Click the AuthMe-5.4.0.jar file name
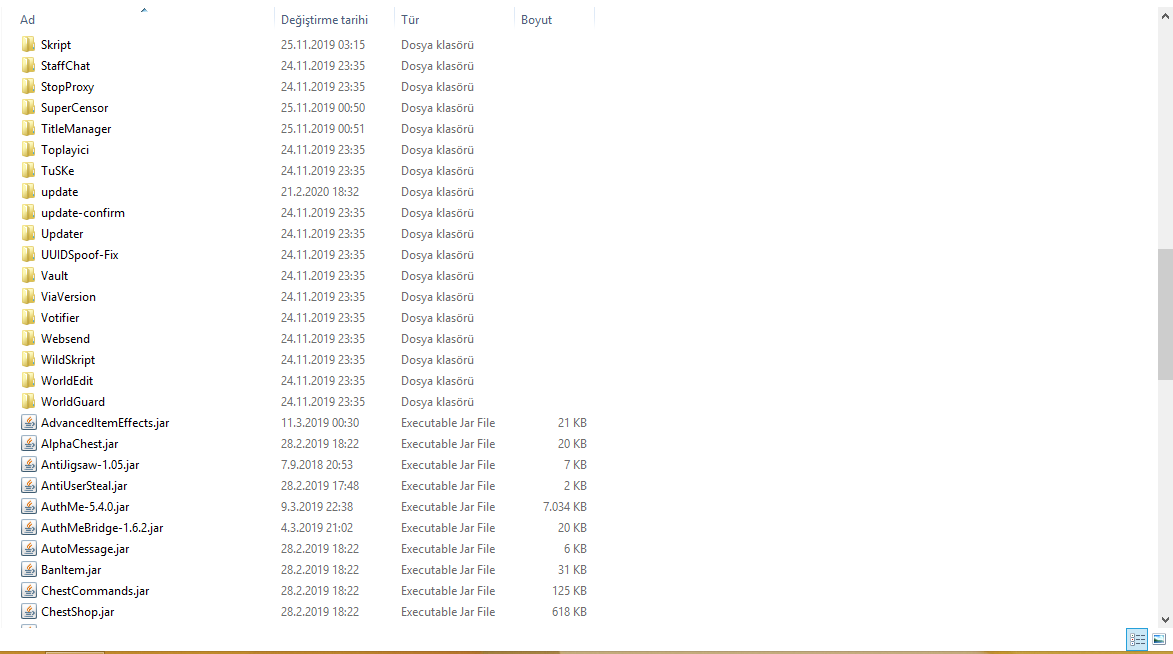Viewport: 1173px width, 654px height. click(x=85, y=507)
